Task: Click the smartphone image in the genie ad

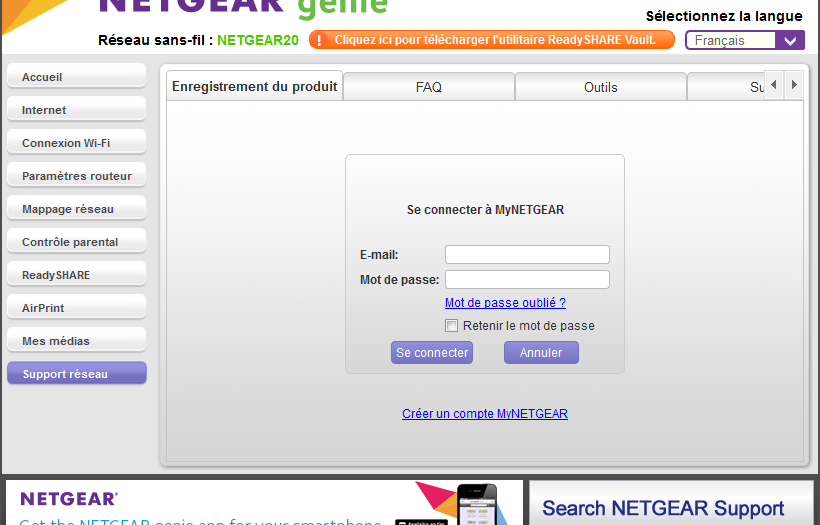Action: pyautogui.click(x=475, y=505)
